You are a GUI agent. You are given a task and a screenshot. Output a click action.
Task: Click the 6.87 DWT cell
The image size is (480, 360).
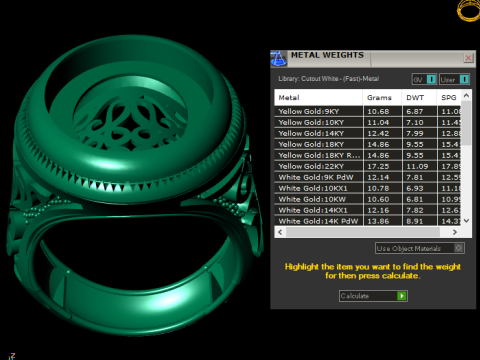[x=419, y=111]
